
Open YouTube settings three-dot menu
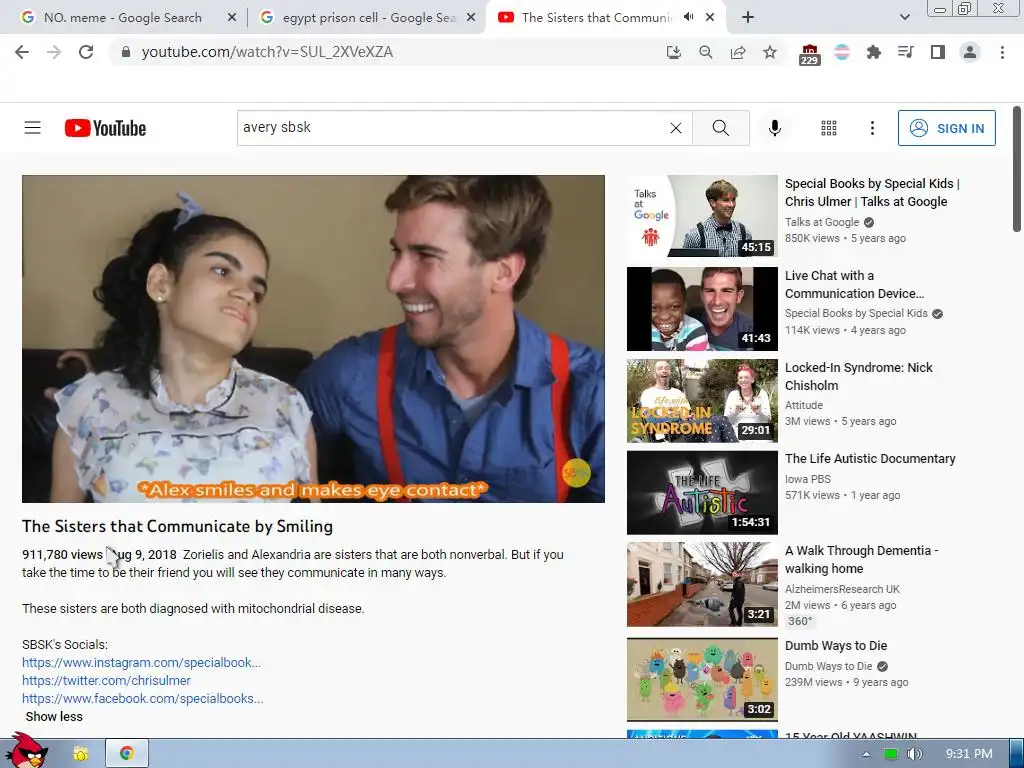click(872, 128)
